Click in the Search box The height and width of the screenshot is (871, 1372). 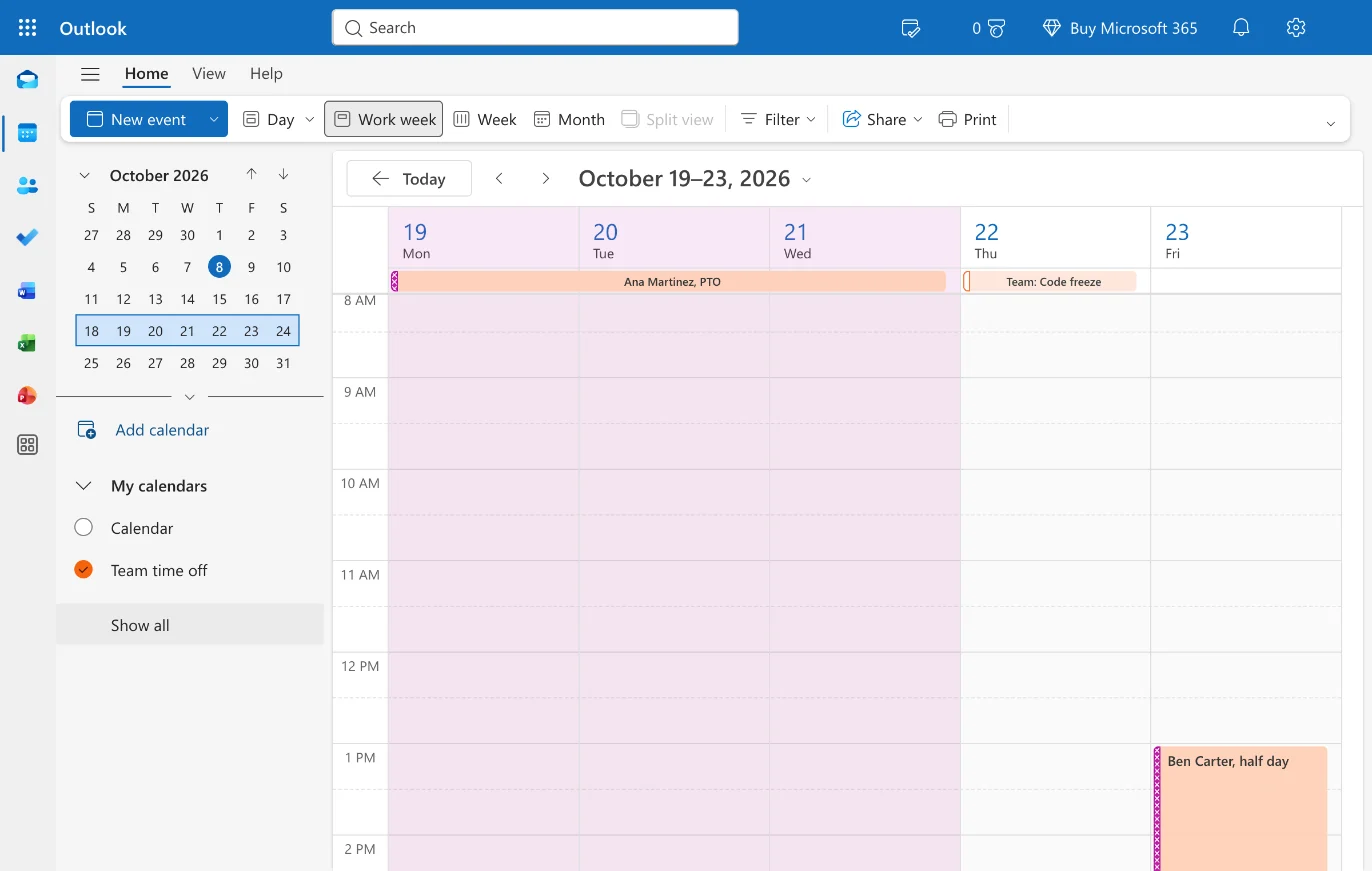(535, 27)
